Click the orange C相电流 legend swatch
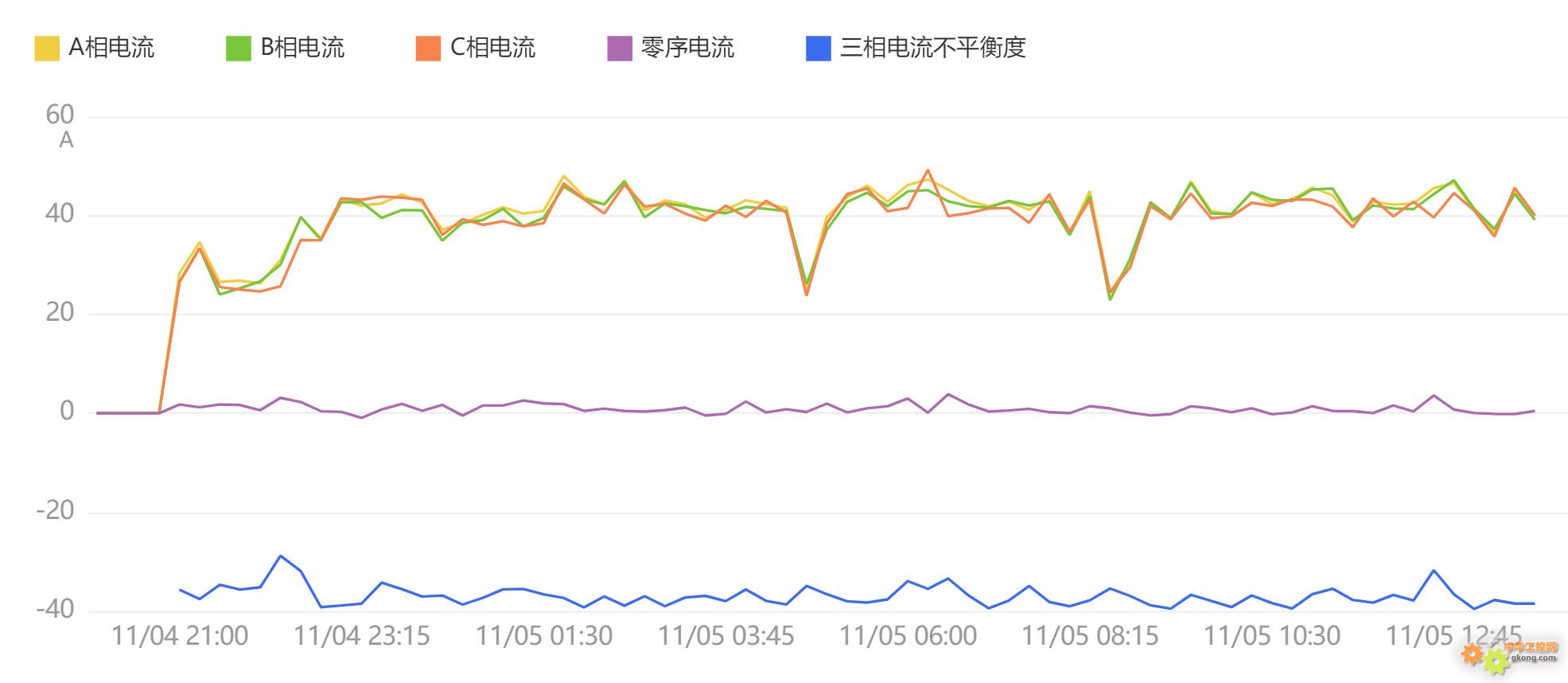The height and width of the screenshot is (683, 1568). coord(428,49)
